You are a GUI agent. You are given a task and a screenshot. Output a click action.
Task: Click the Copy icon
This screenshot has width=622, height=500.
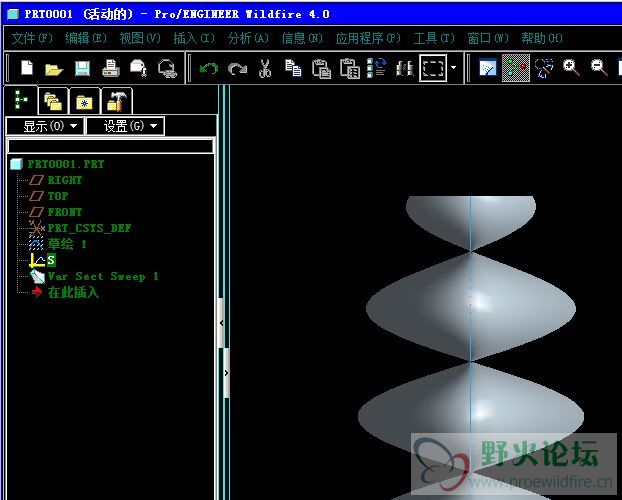[293, 68]
